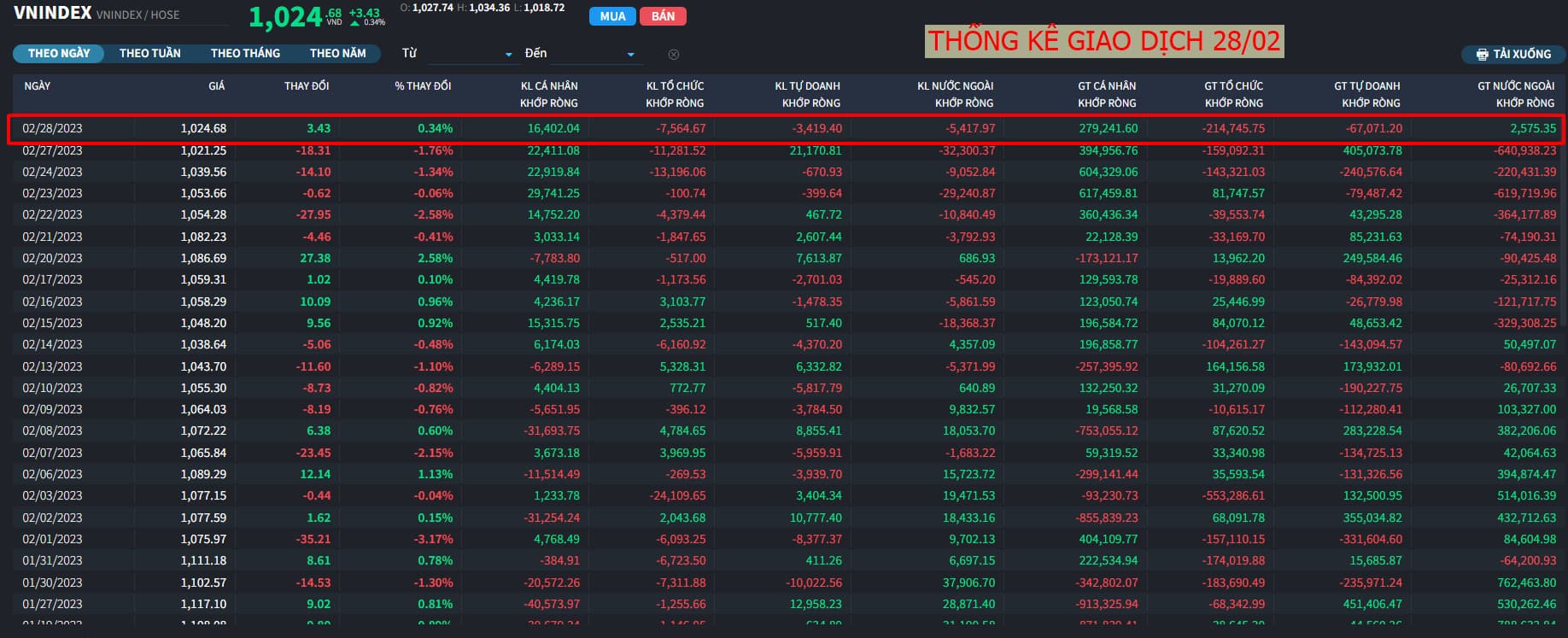Click the Từ date input field
The image size is (1568, 638).
(x=465, y=54)
